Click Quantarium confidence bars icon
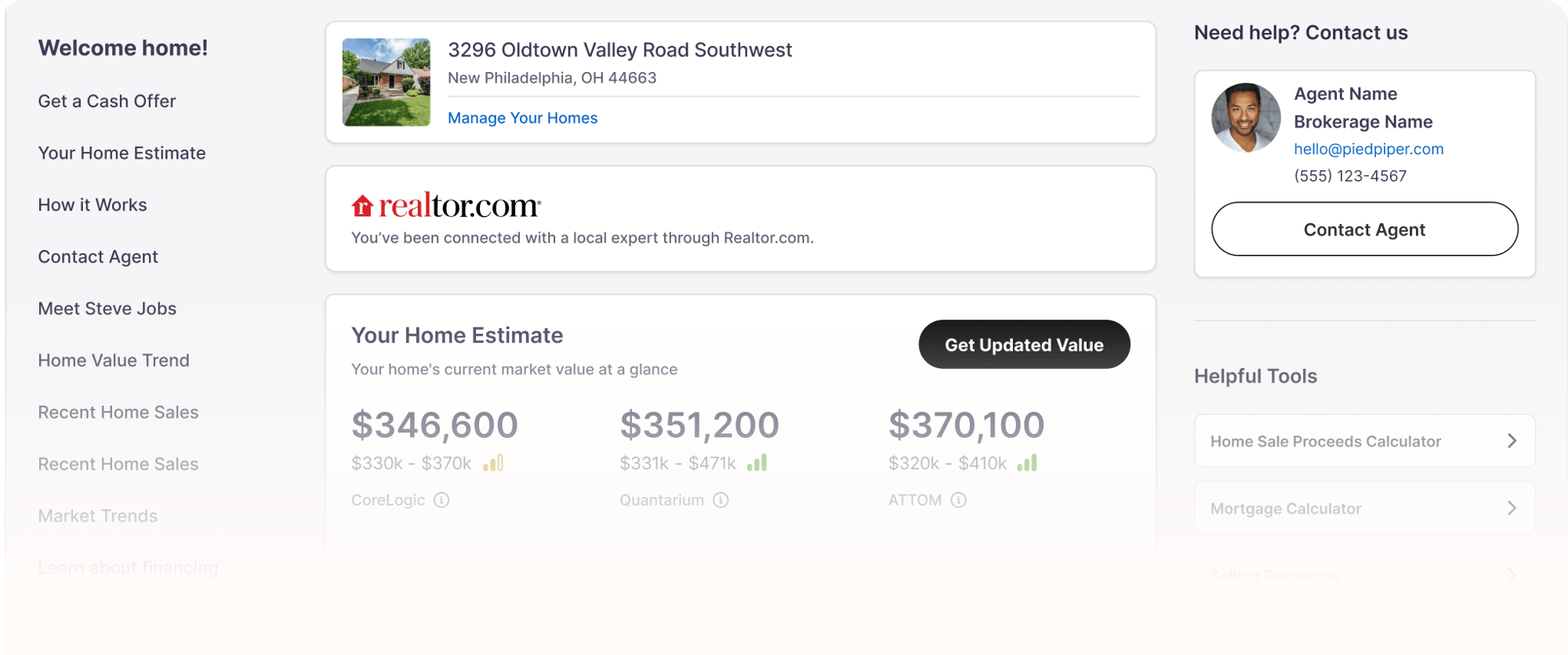Viewport: 1568px width, 655px height. pos(757,463)
